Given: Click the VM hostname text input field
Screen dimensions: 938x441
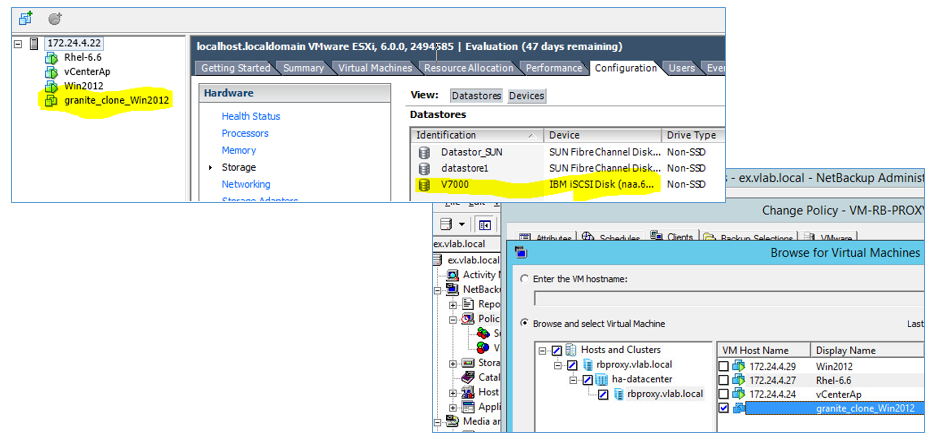Looking at the screenshot, I should (x=730, y=298).
